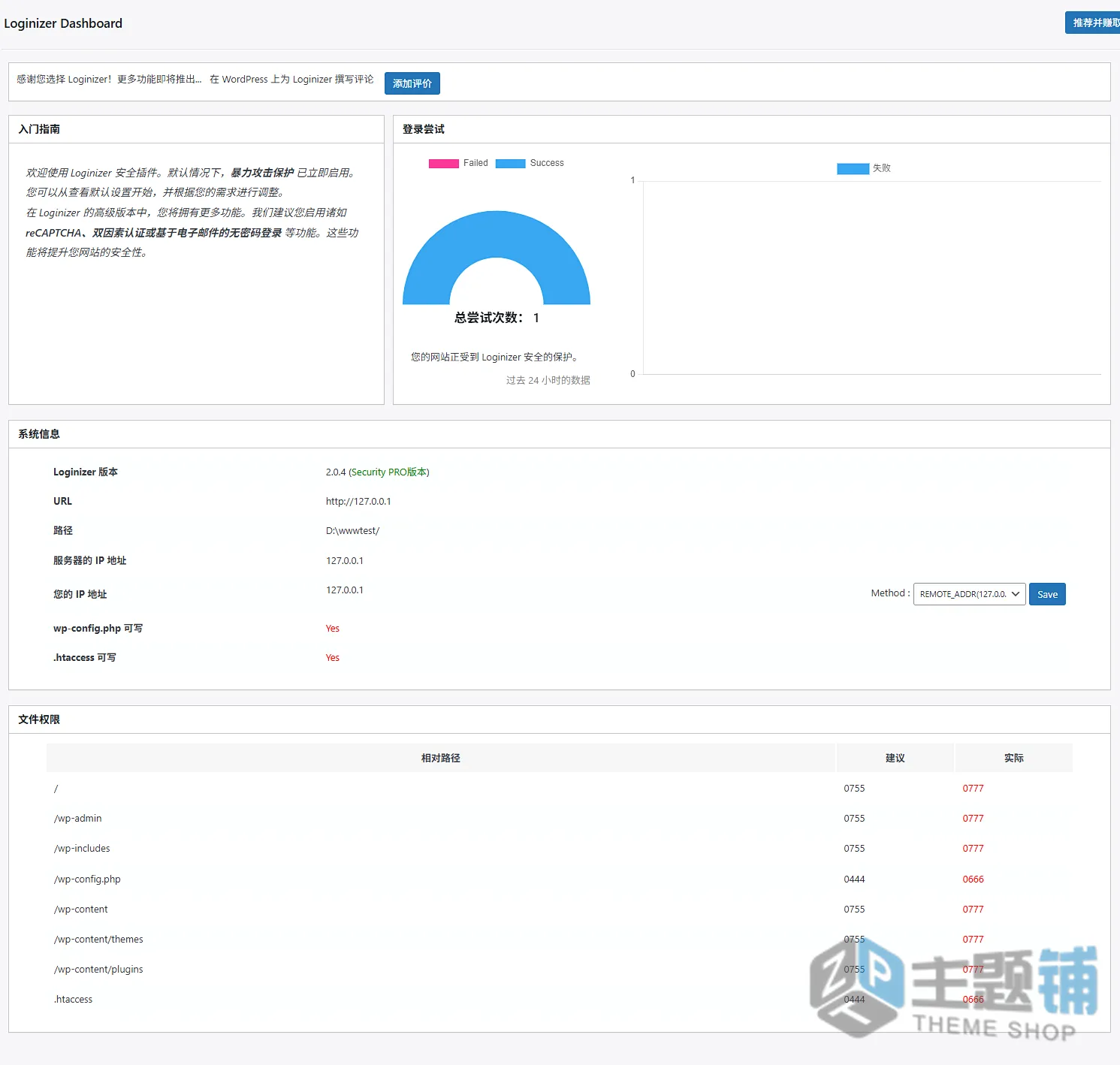Select the 登录尝试 panel title

(424, 129)
